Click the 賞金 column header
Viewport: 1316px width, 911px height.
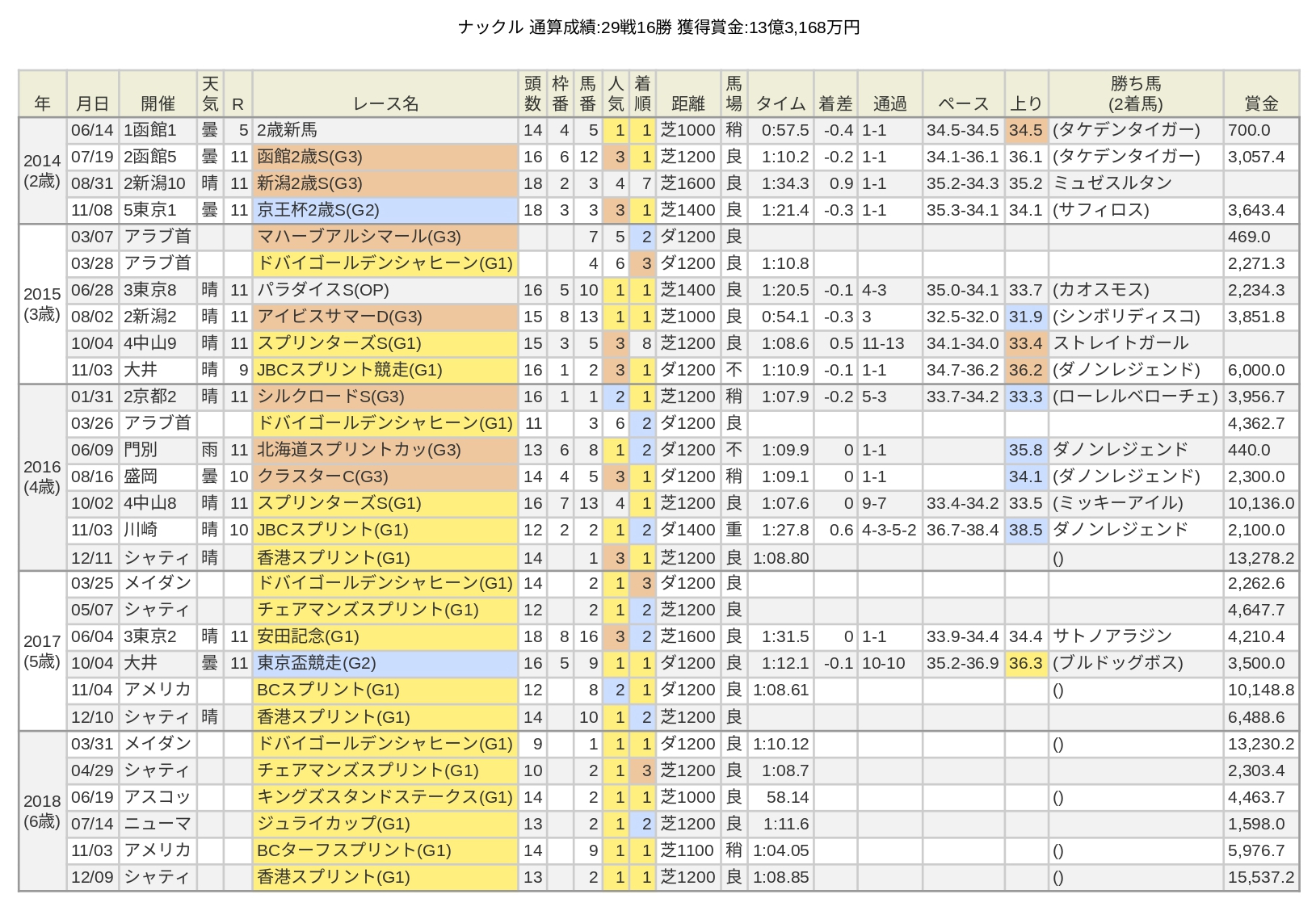click(1260, 94)
